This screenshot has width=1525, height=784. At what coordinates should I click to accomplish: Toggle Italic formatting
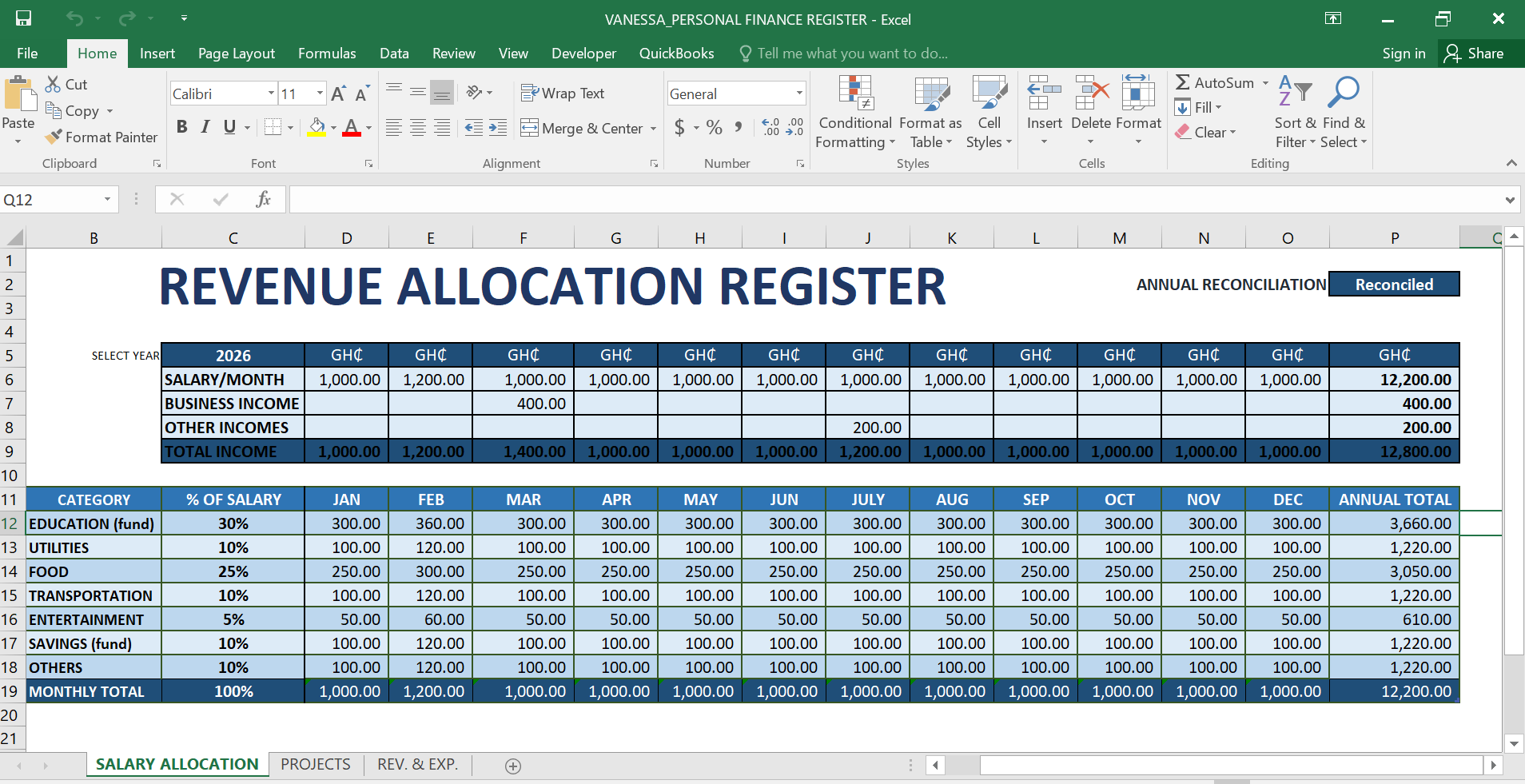tap(205, 127)
